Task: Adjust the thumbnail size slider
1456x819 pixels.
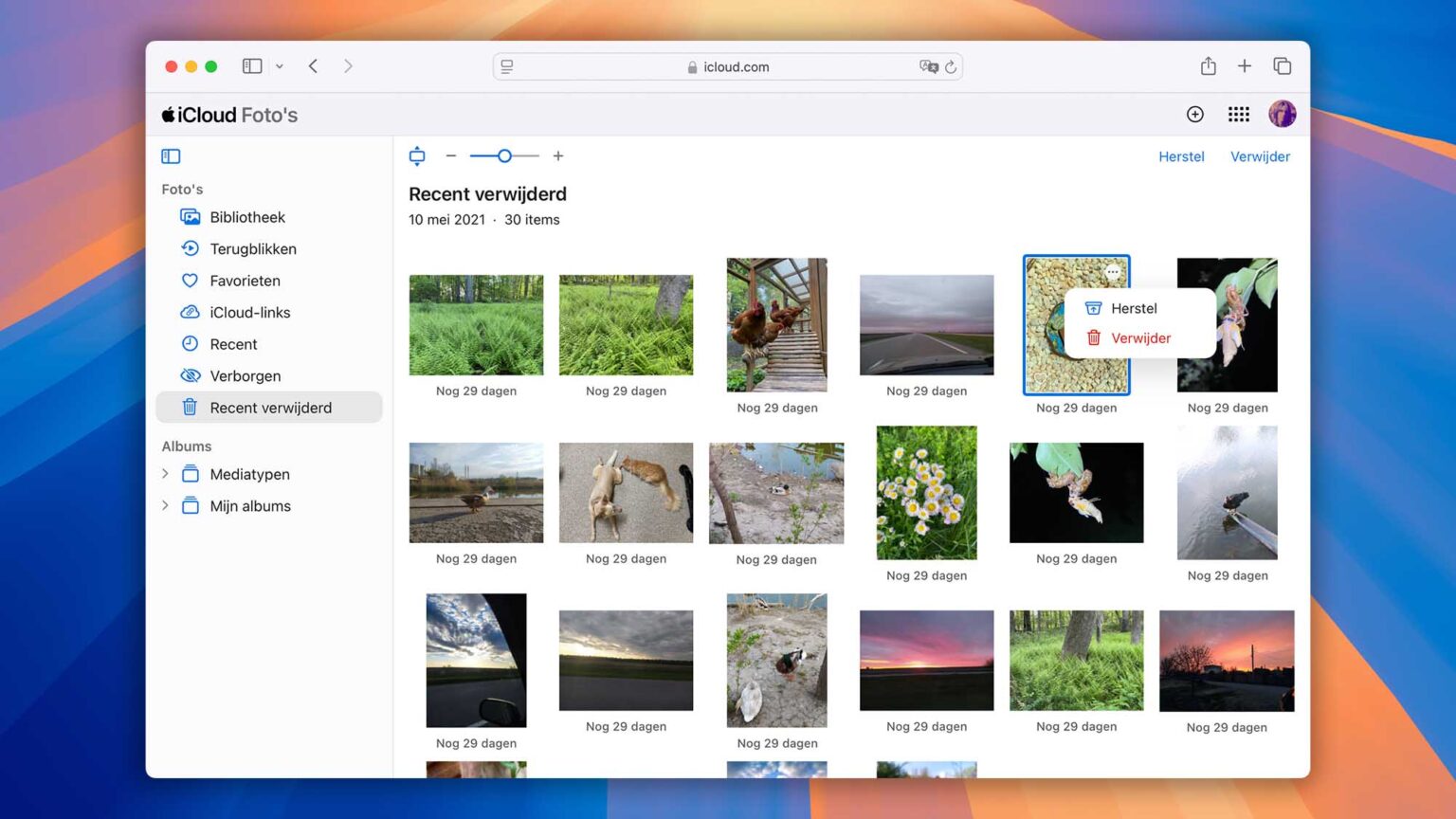Action: tap(504, 156)
